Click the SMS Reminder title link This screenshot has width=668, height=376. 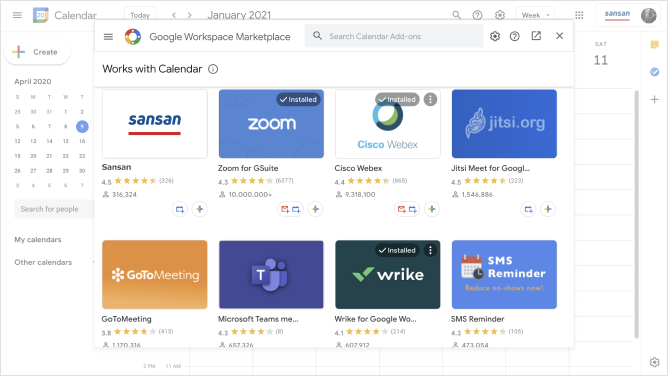478,319
